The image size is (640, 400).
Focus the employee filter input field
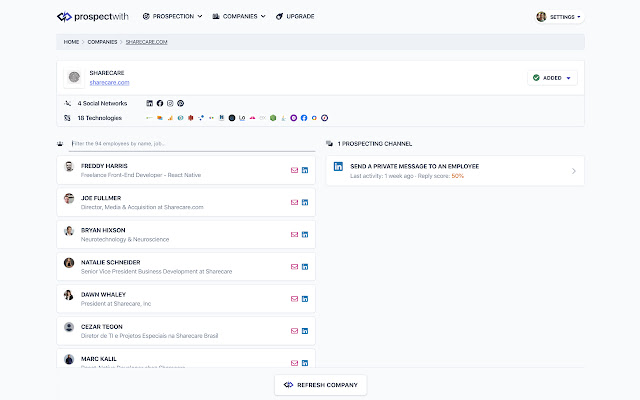(x=192, y=144)
